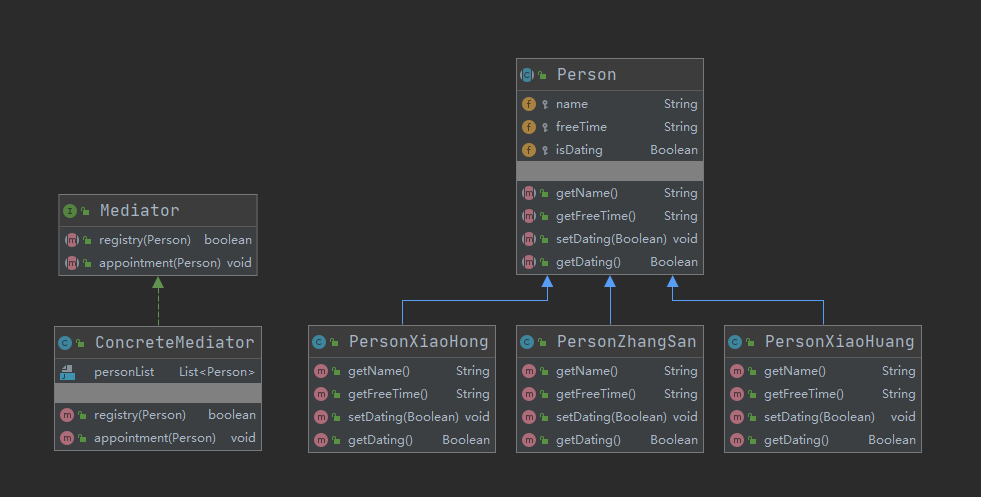Select setDating(Boolean) method in Person
Image resolution: width=981 pixels, height=497 pixels.
click(x=610, y=239)
